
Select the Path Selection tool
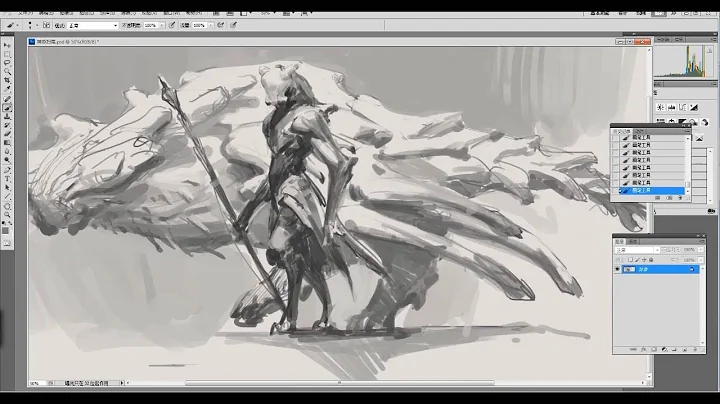(8, 187)
